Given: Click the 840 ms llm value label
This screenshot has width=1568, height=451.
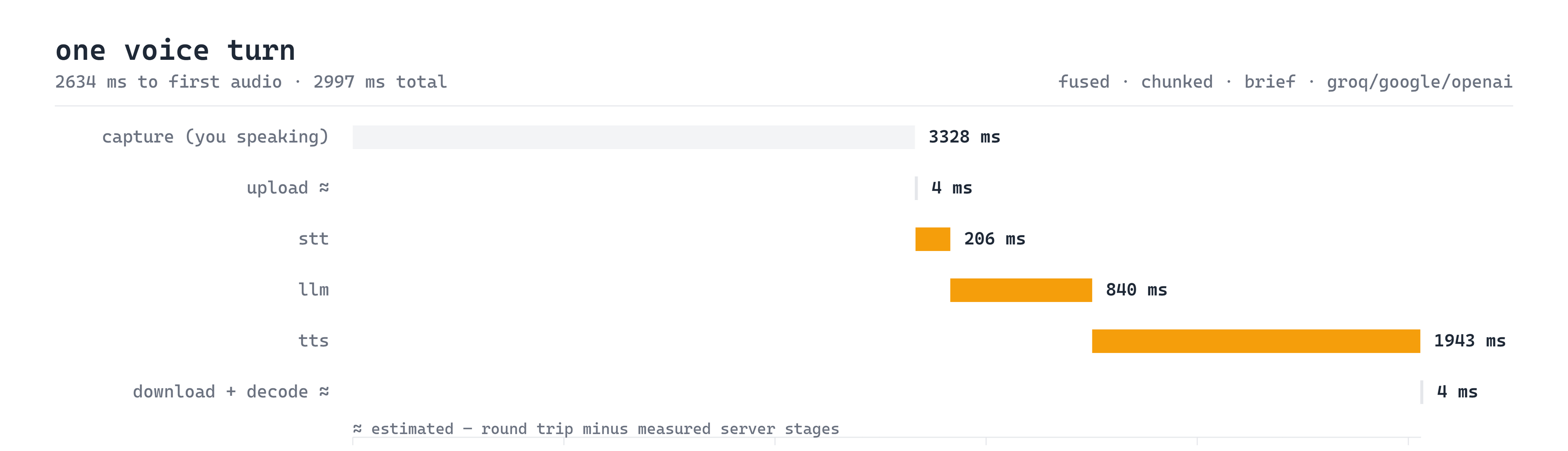Looking at the screenshot, I should pyautogui.click(x=1137, y=290).
